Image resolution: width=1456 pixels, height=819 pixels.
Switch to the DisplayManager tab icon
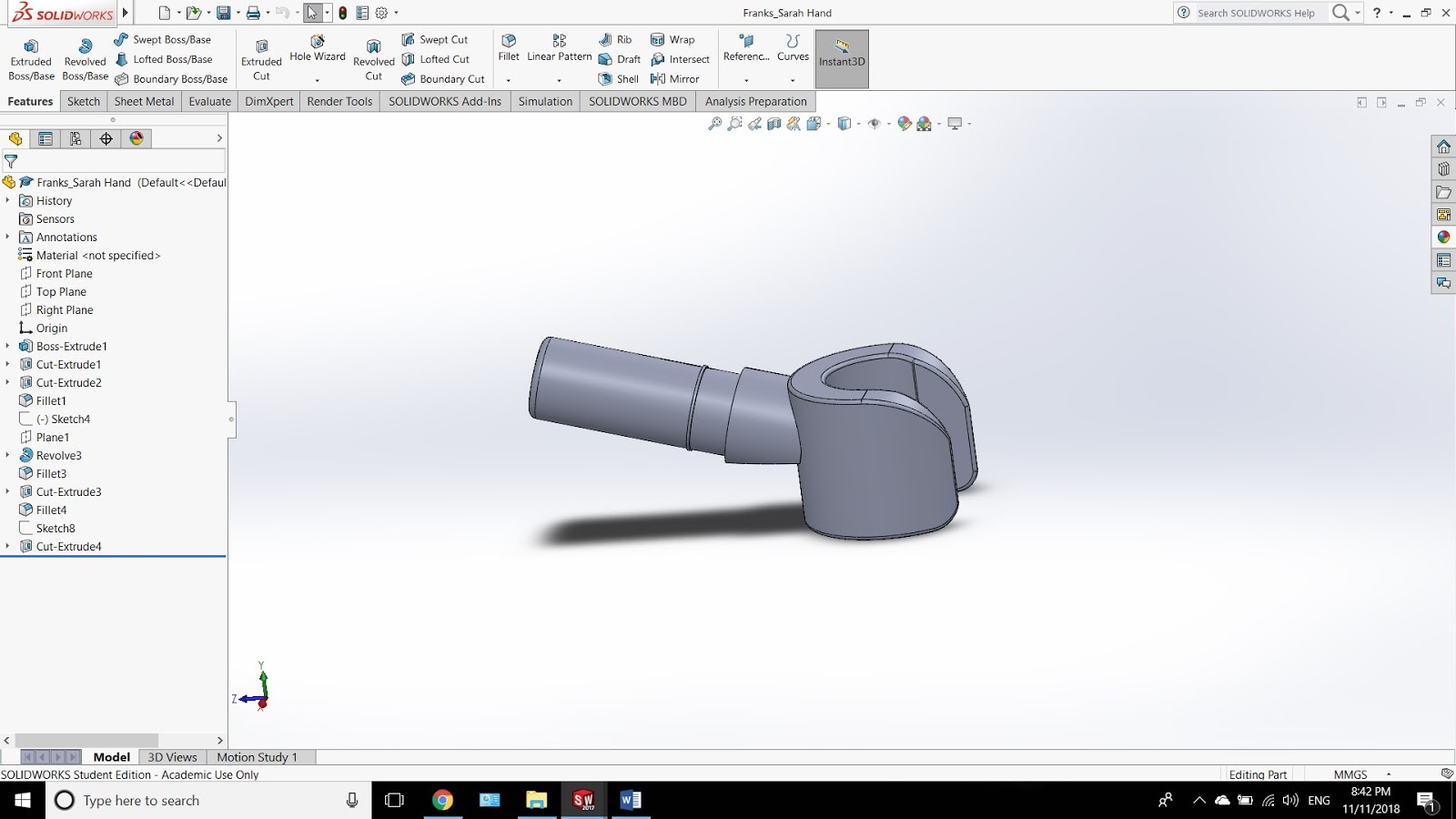click(136, 138)
